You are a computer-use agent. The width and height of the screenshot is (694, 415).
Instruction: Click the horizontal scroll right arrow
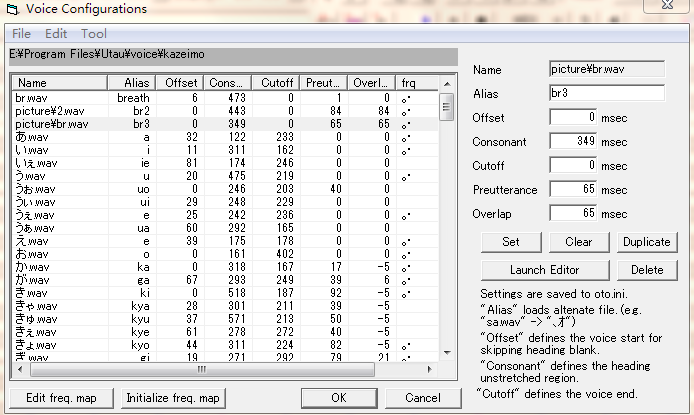click(x=429, y=369)
